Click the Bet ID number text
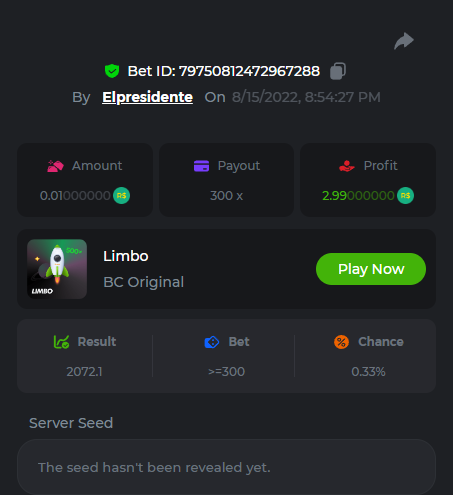The height and width of the screenshot is (495, 453). [249, 71]
